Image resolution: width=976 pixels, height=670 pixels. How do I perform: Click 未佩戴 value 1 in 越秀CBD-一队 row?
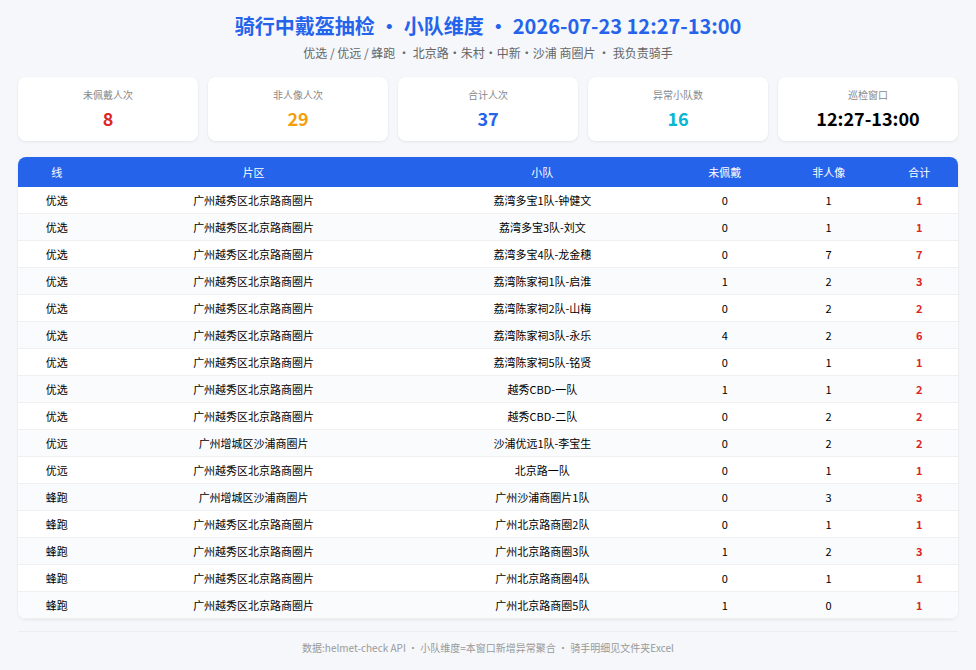pos(725,390)
